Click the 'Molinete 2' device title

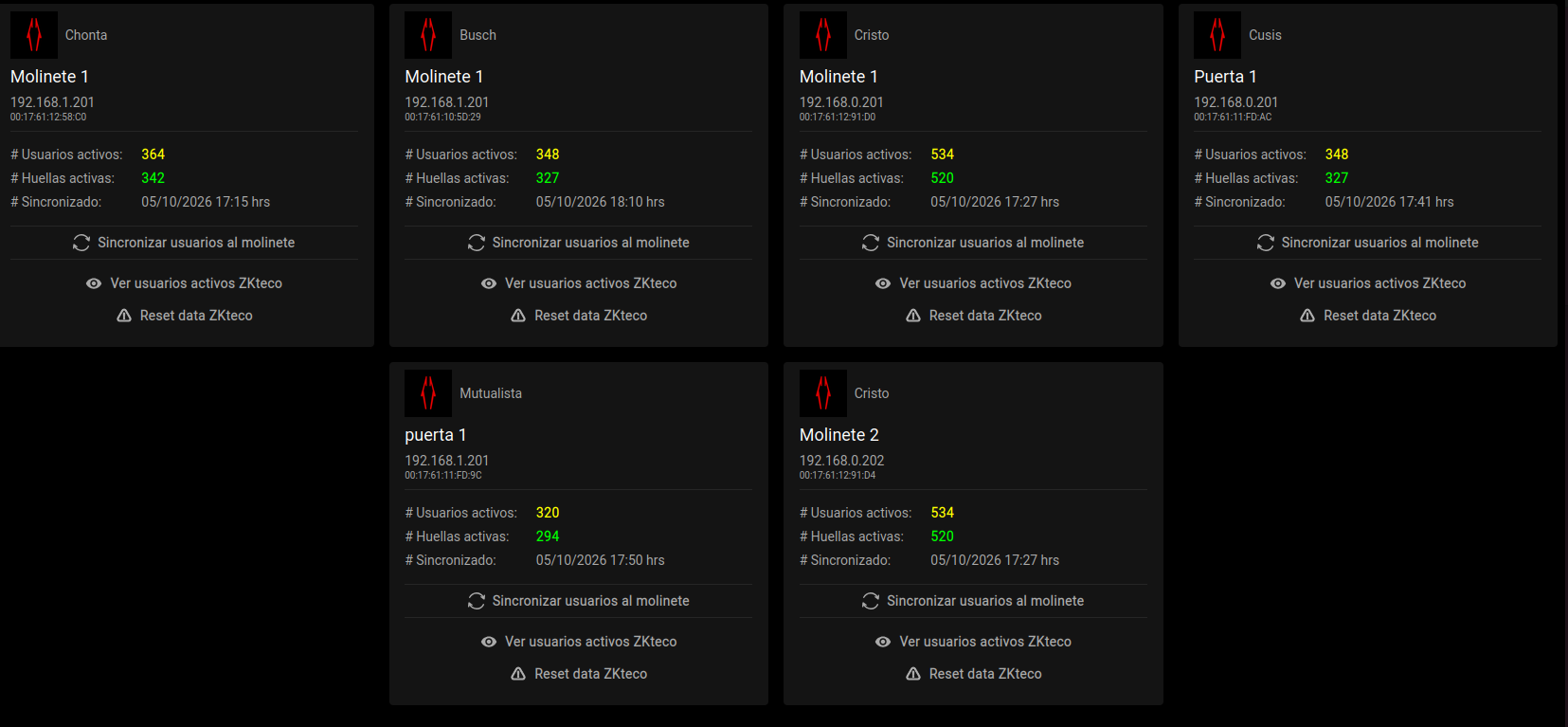(x=839, y=435)
